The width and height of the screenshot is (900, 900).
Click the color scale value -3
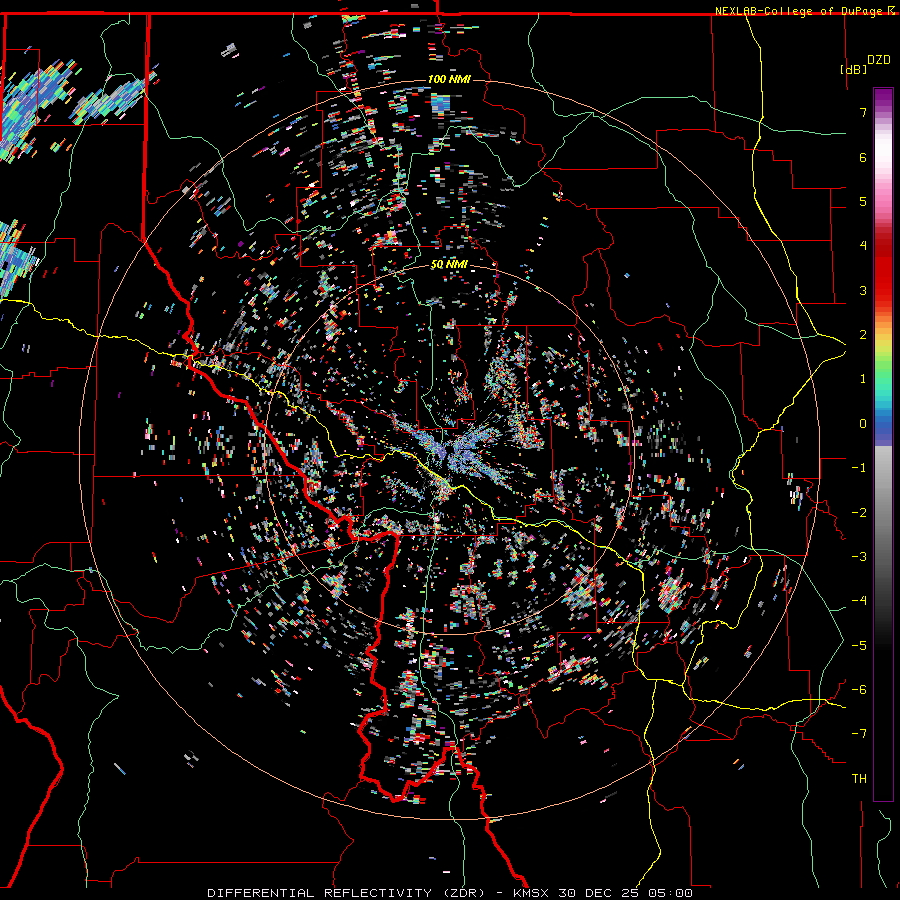pyautogui.click(x=859, y=557)
